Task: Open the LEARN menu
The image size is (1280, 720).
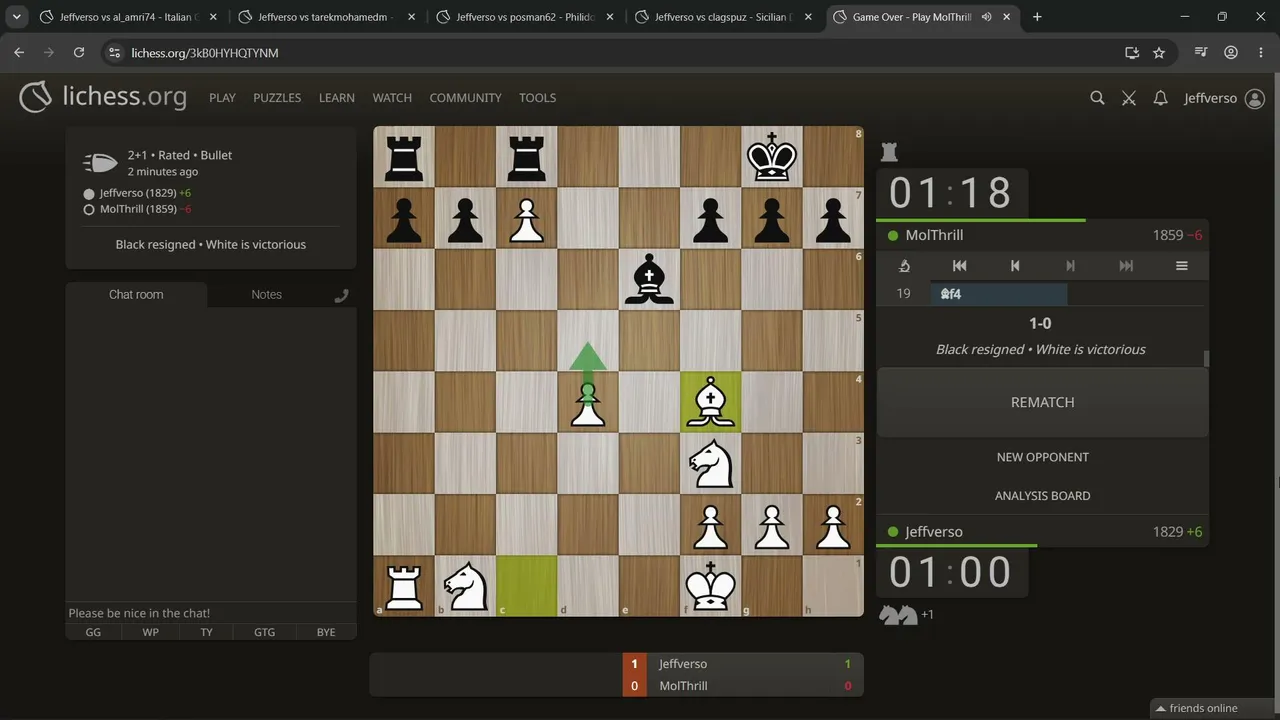Action: click(337, 98)
